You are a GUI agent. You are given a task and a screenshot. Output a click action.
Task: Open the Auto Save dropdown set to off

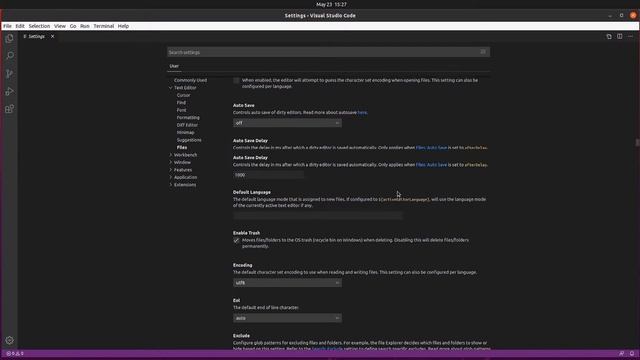click(287, 123)
